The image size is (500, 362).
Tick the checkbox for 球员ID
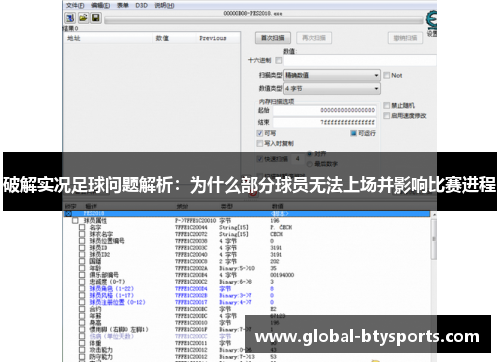[x=82, y=248]
